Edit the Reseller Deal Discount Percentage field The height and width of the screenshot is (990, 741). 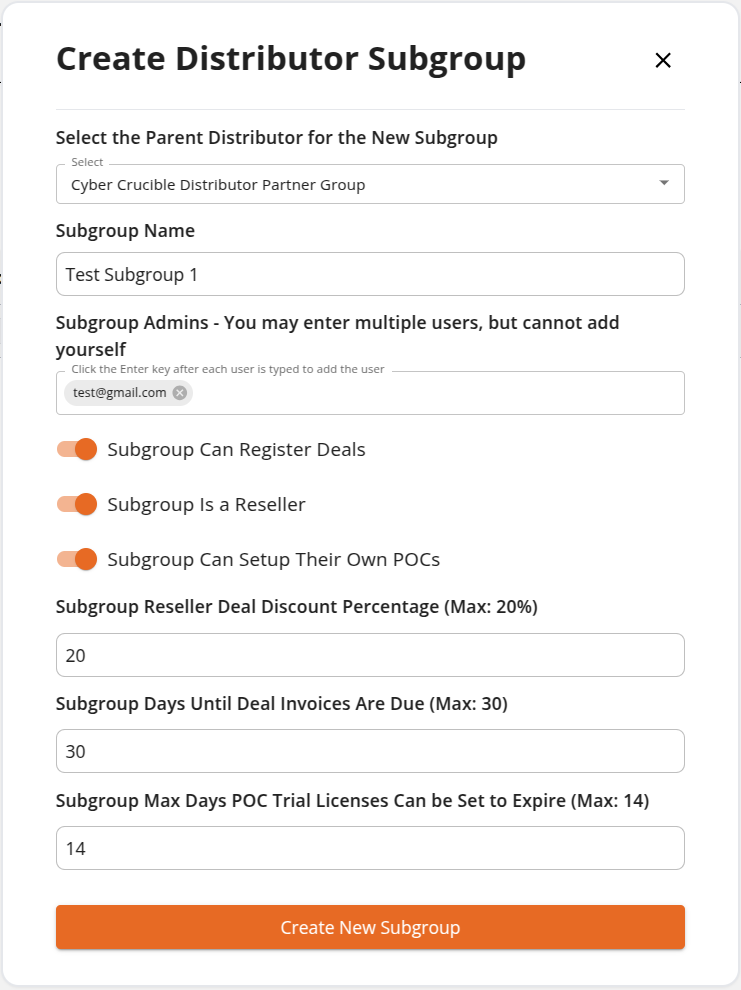point(370,655)
